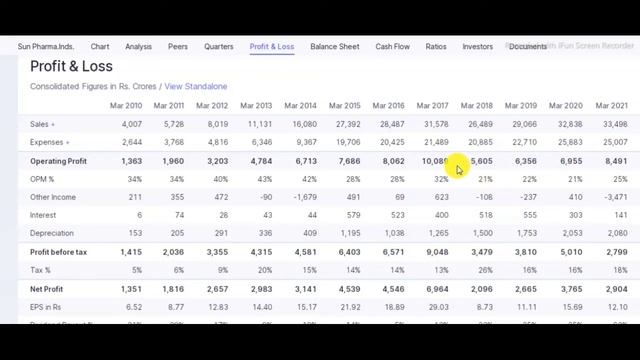
Task: Select the Other Income row label
Action: pos(53,197)
